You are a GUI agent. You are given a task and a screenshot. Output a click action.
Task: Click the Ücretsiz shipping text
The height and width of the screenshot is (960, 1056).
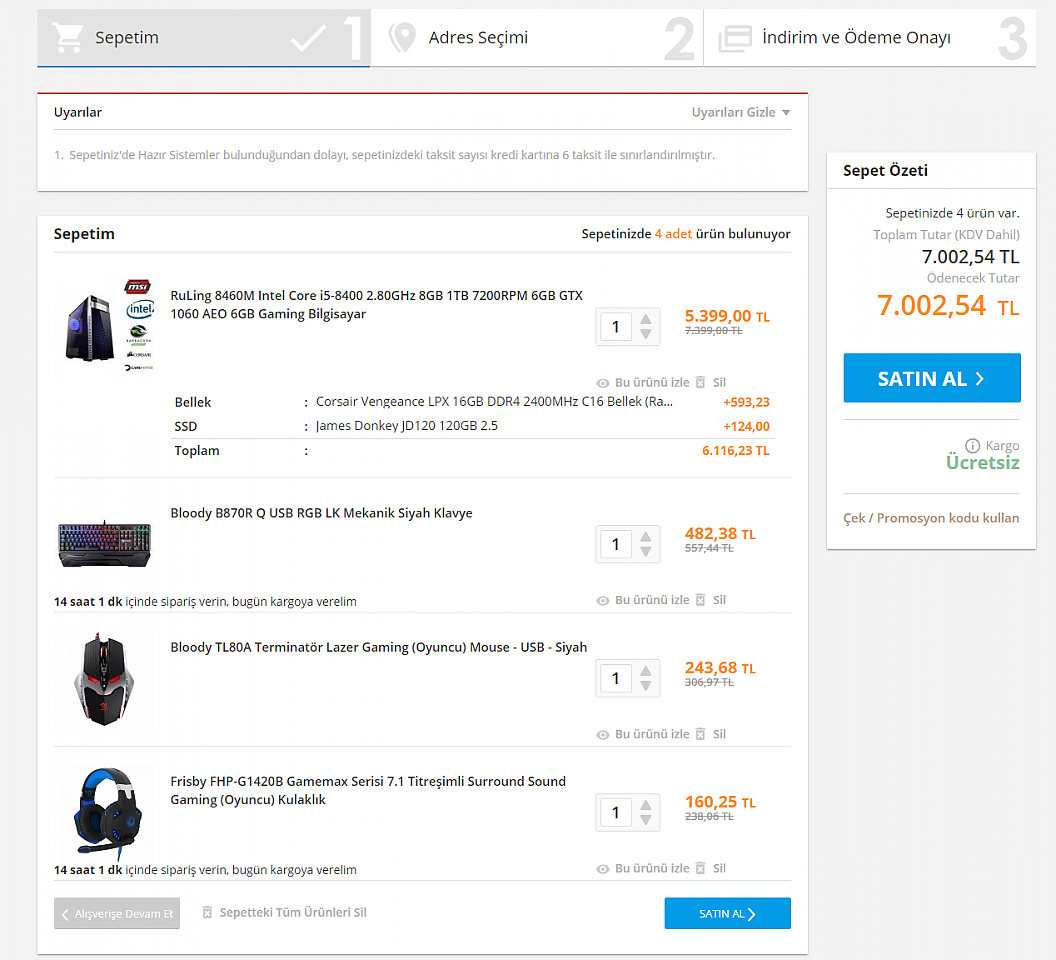(983, 463)
